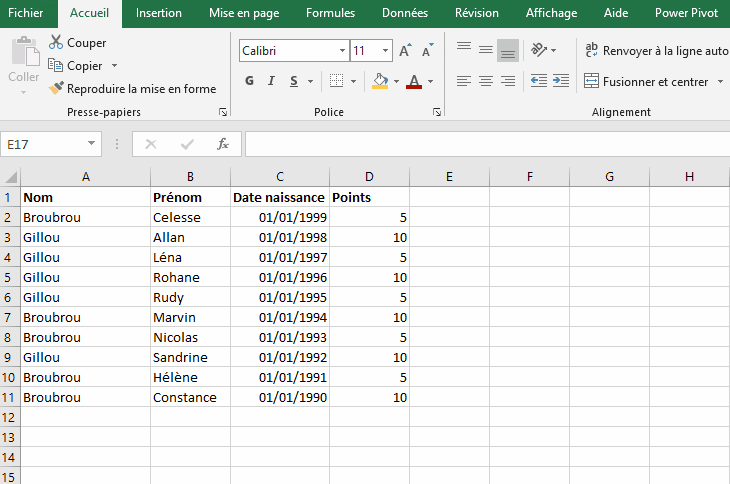Open the font size dropdown
The width and height of the screenshot is (730, 484).
pyautogui.click(x=386, y=50)
